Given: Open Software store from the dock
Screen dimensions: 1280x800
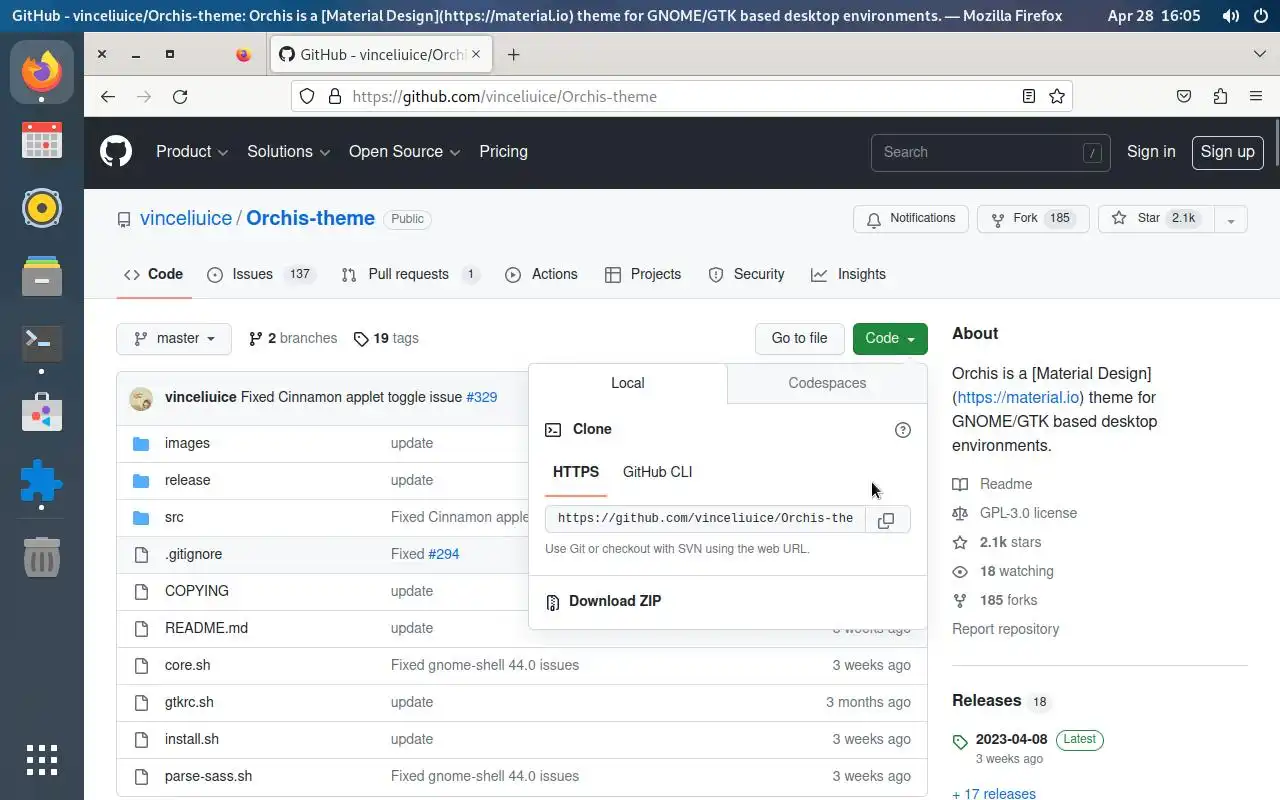Looking at the screenshot, I should click(42, 412).
